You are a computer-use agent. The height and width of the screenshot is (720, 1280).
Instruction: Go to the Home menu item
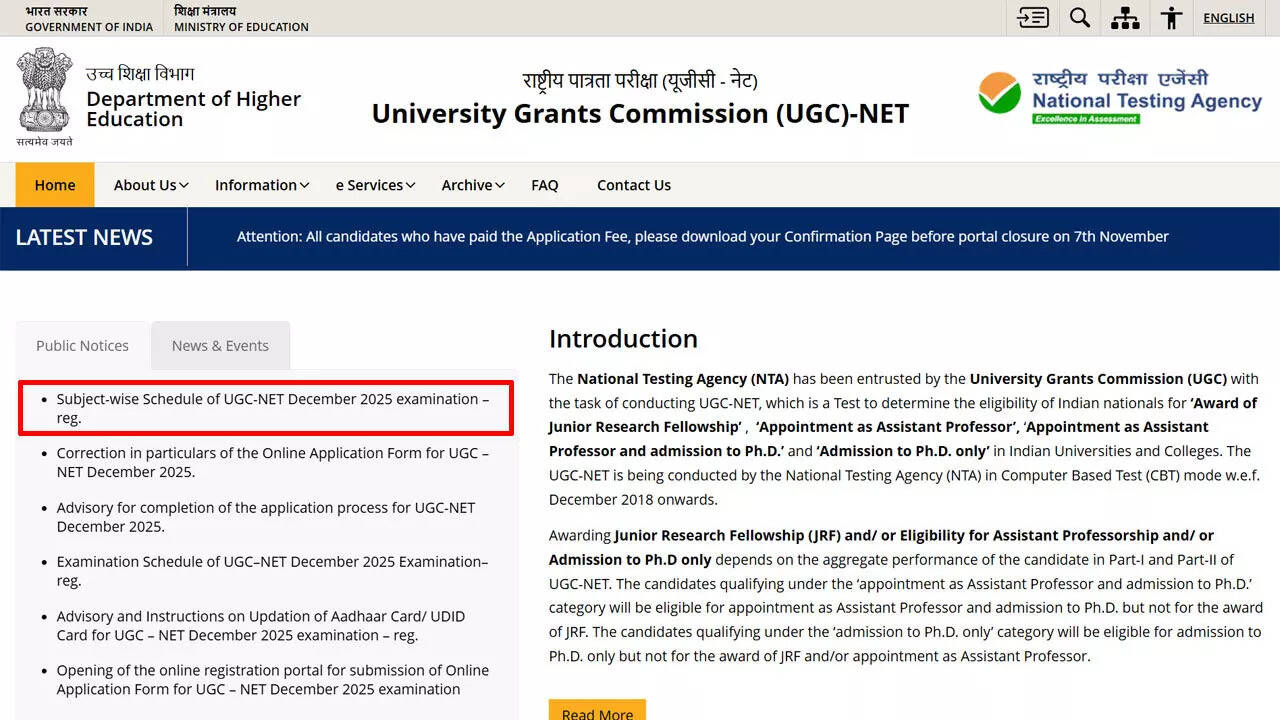[x=55, y=185]
